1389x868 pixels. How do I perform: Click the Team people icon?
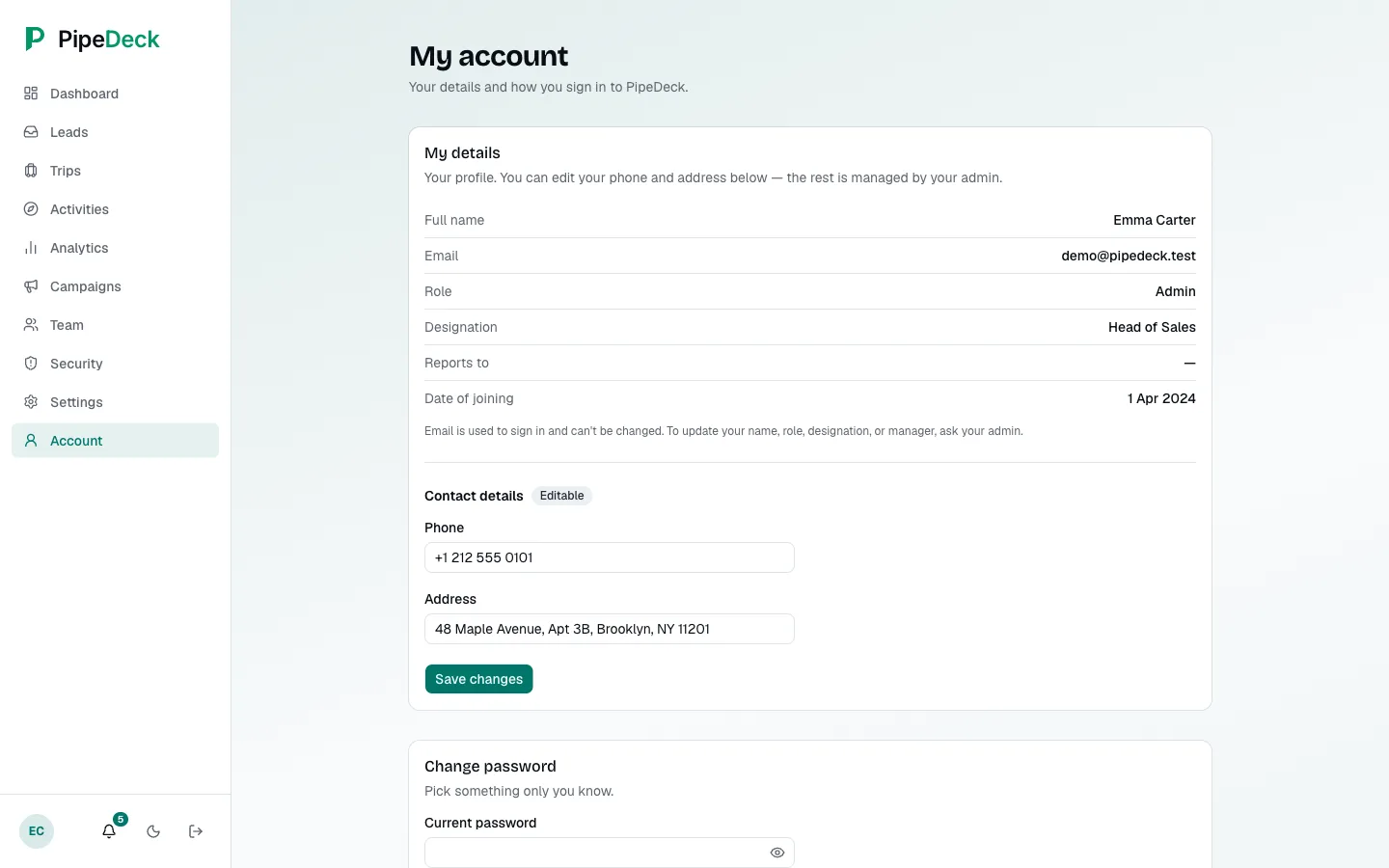[31, 325]
